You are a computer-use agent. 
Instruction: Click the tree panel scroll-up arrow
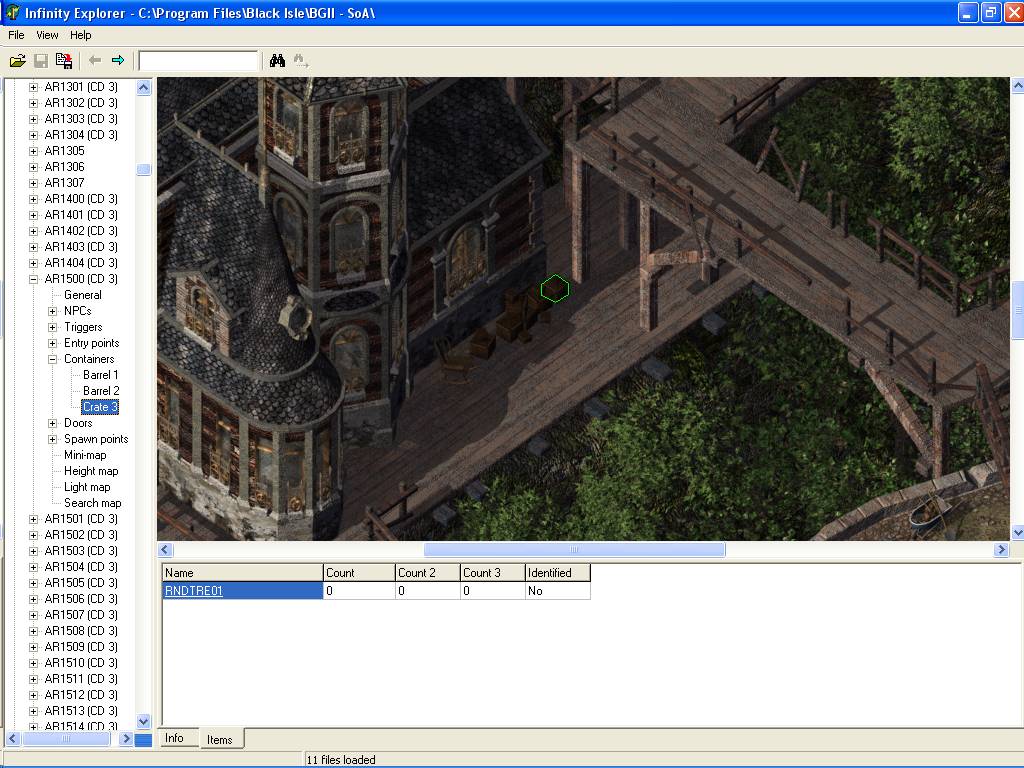pos(144,87)
